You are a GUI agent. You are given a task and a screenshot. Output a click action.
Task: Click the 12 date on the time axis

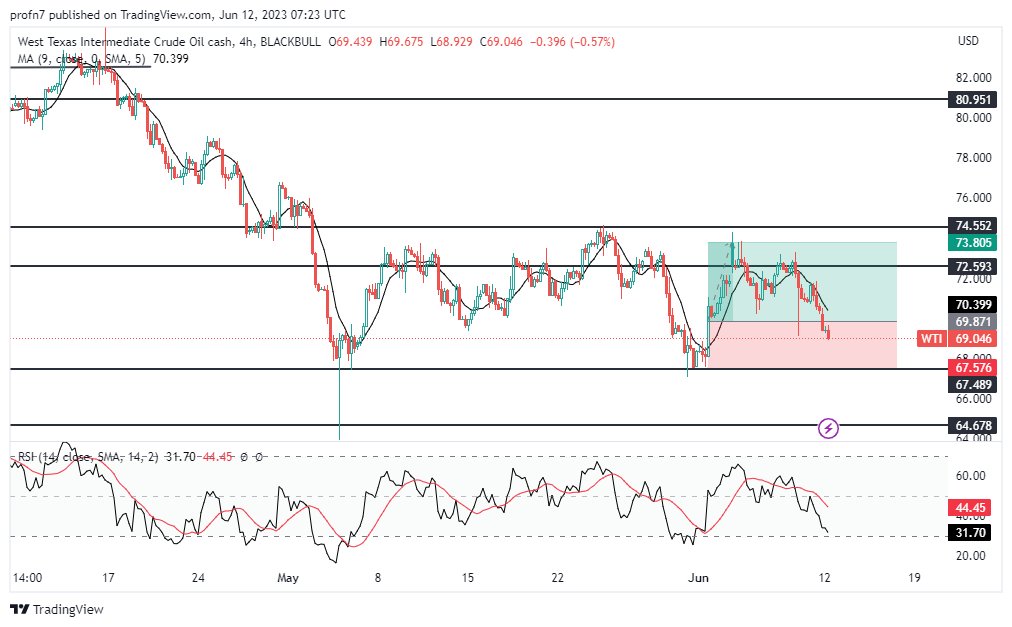824,577
